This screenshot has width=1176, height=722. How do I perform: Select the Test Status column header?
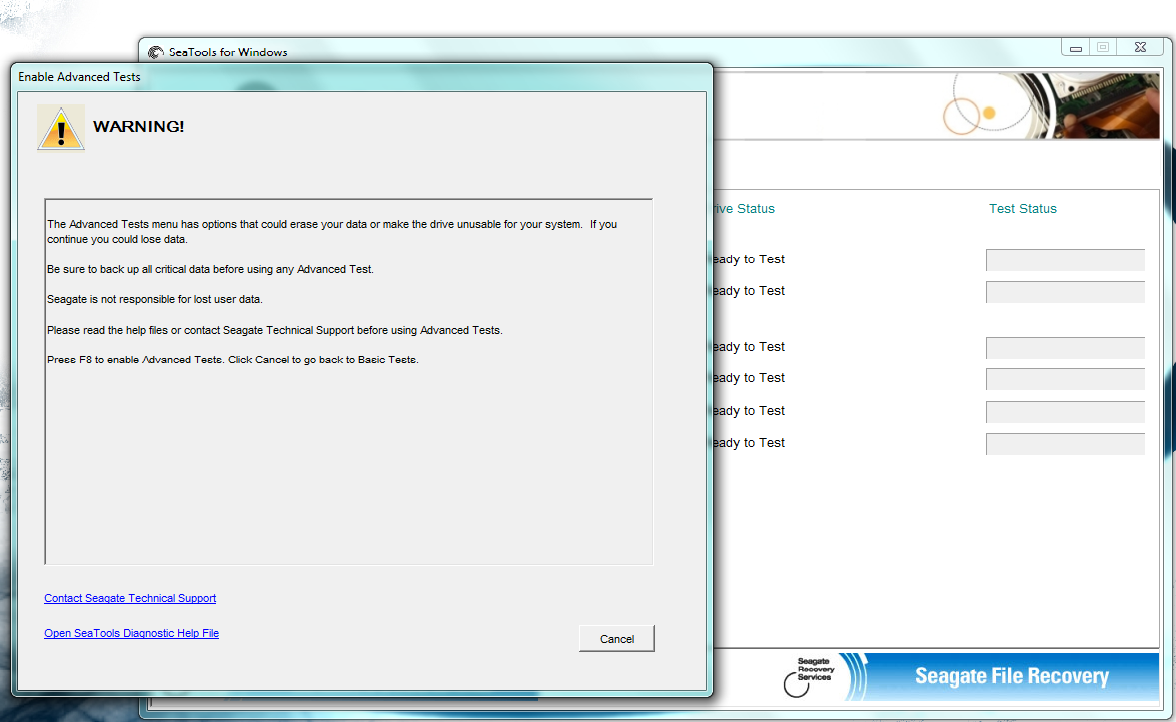[x=1022, y=208]
